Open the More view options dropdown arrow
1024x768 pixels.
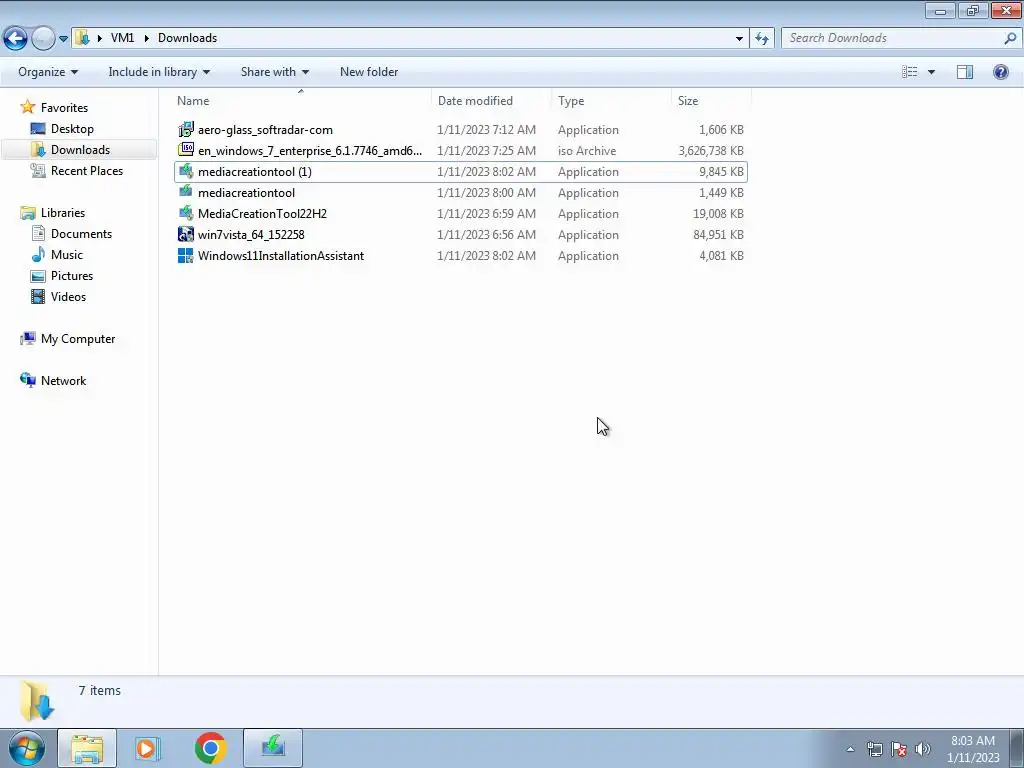click(x=931, y=72)
